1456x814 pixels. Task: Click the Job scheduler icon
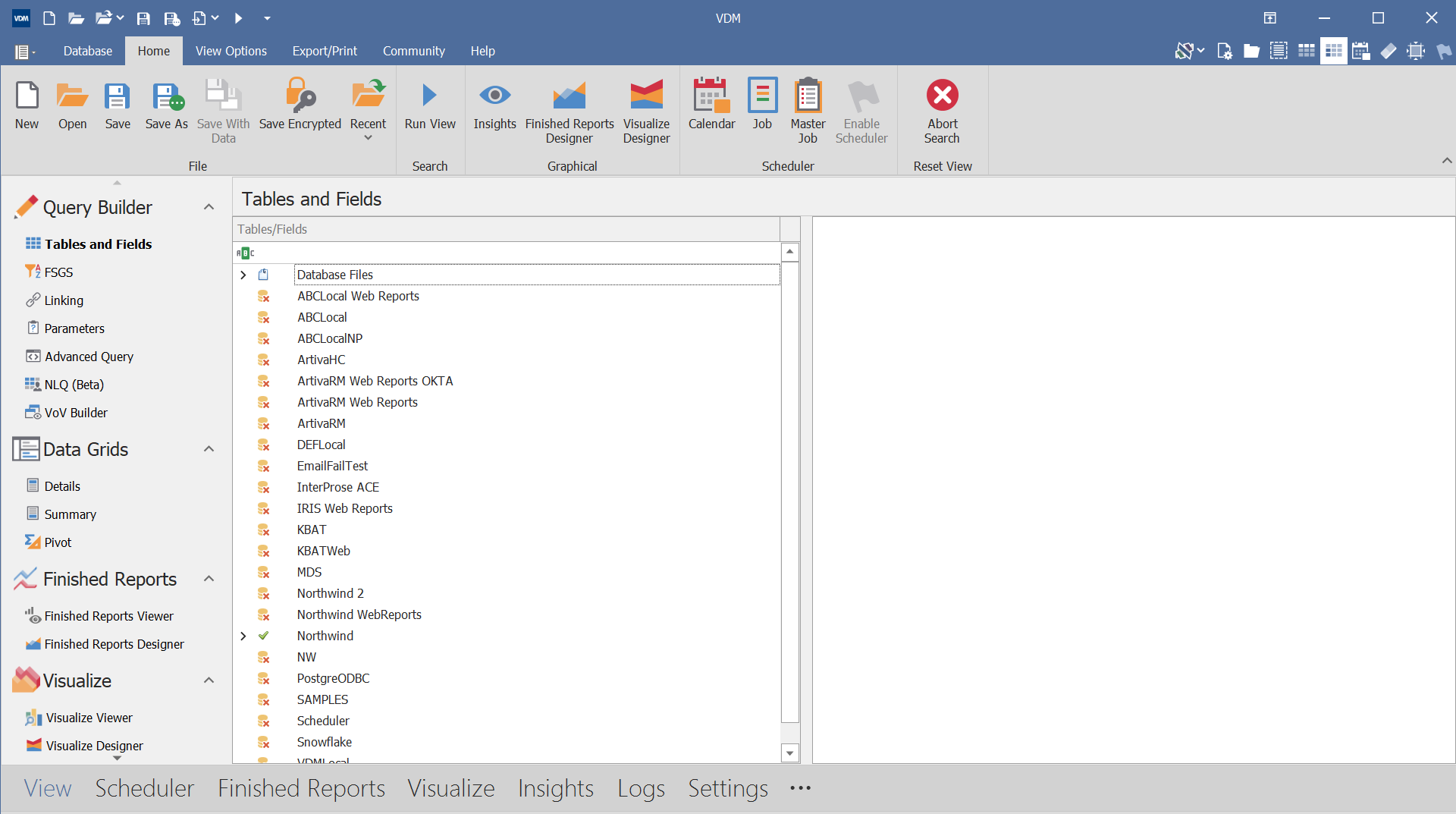pyautogui.click(x=762, y=105)
